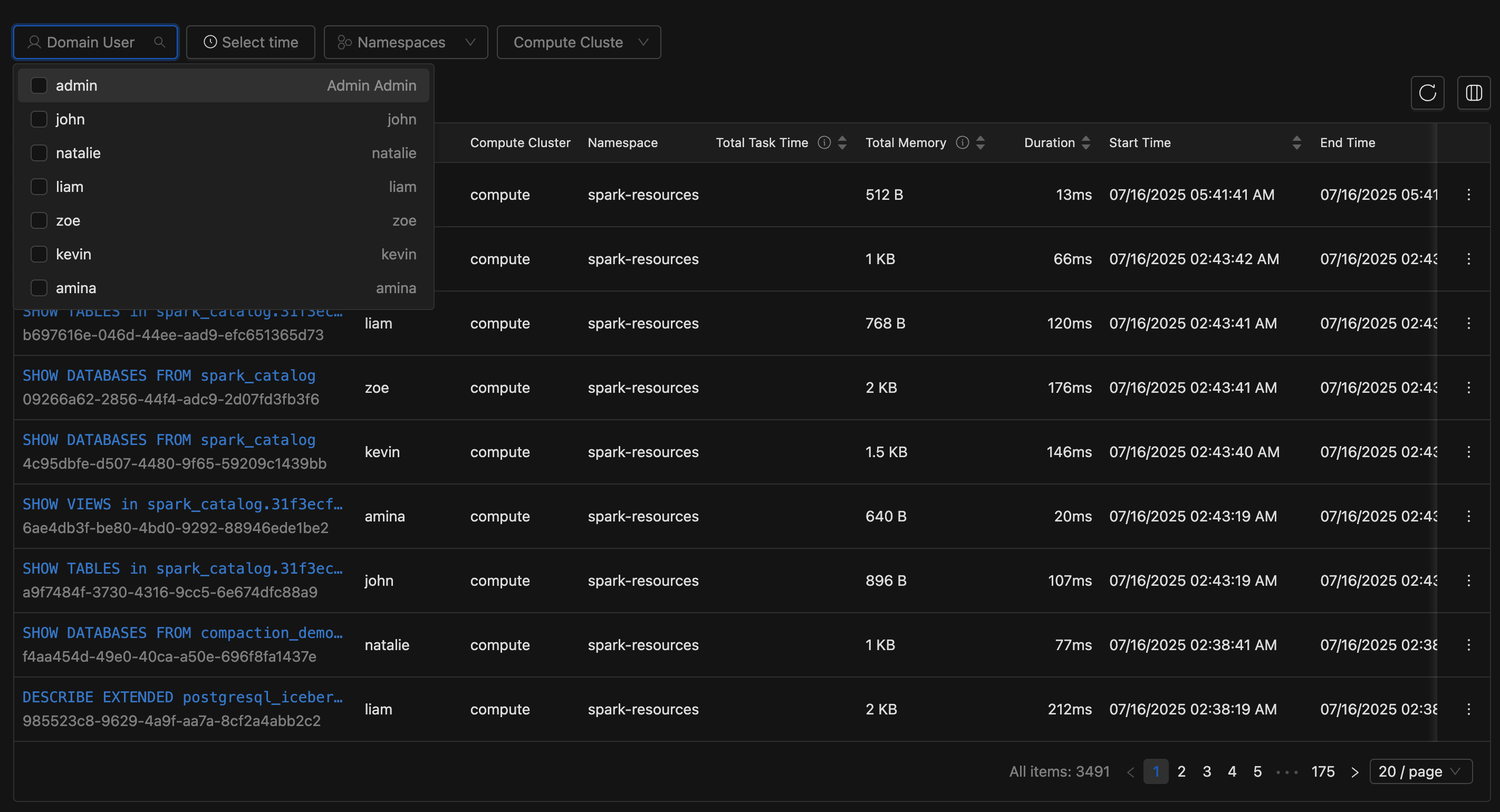The image size is (1500, 812).
Task: Click the Compute Cluster column header
Action: [x=520, y=142]
